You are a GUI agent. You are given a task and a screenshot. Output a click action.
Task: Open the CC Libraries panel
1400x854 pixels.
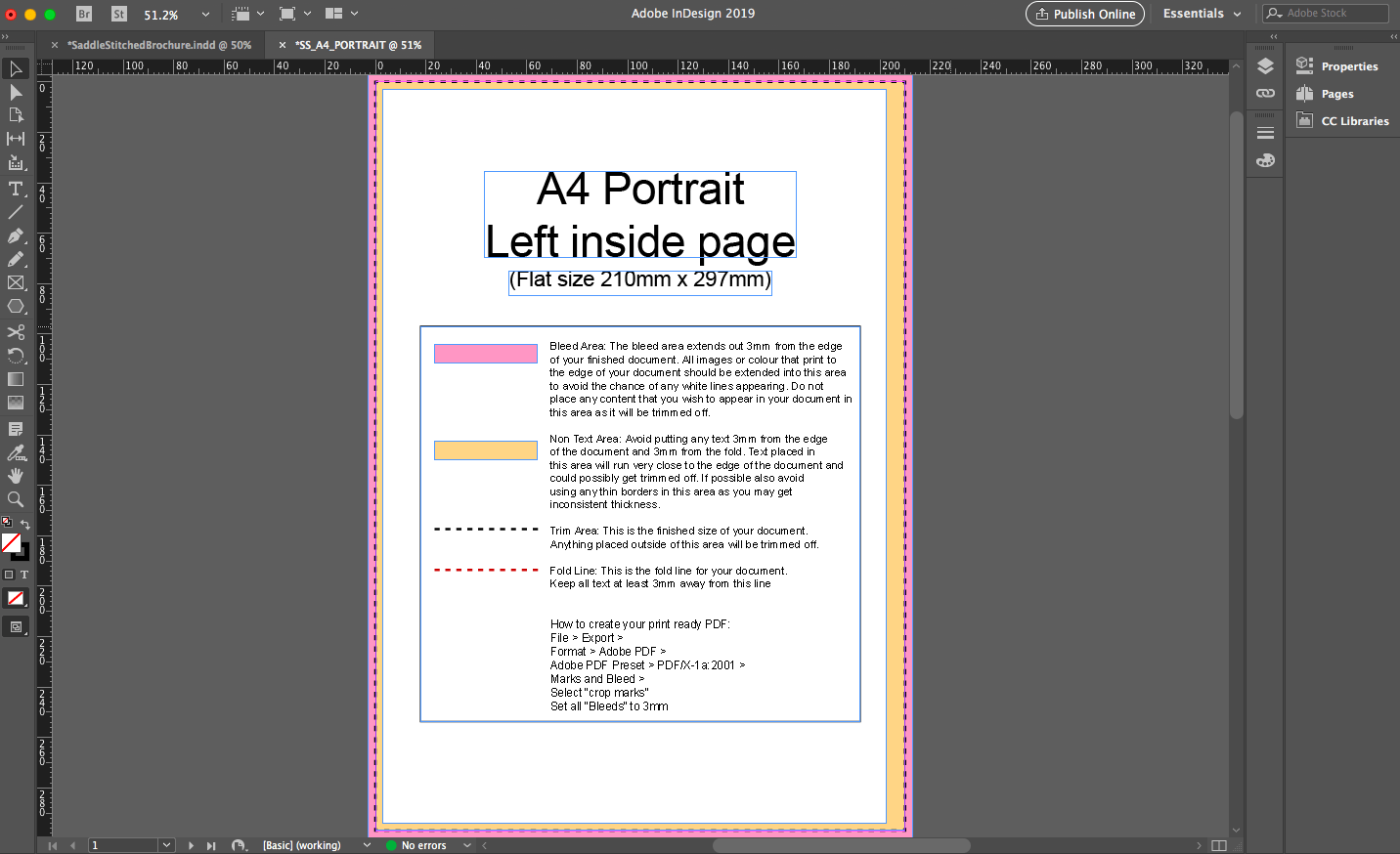[1342, 121]
